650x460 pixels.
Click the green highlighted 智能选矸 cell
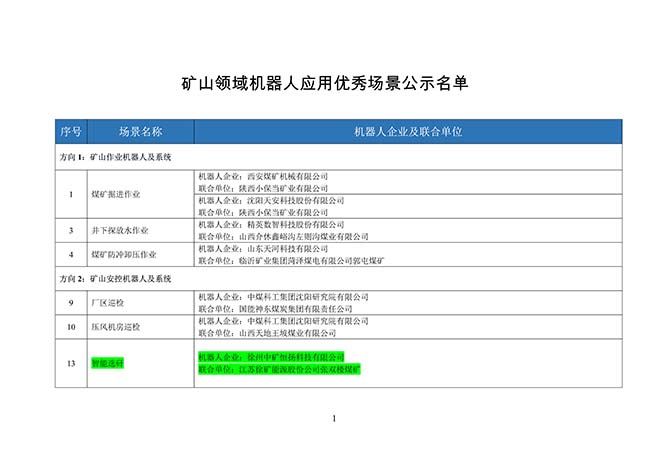point(107,364)
